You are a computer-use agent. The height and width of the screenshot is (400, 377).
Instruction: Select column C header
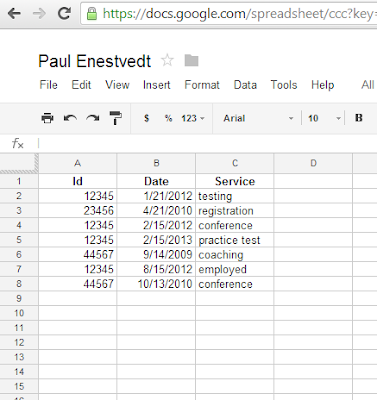(x=235, y=163)
